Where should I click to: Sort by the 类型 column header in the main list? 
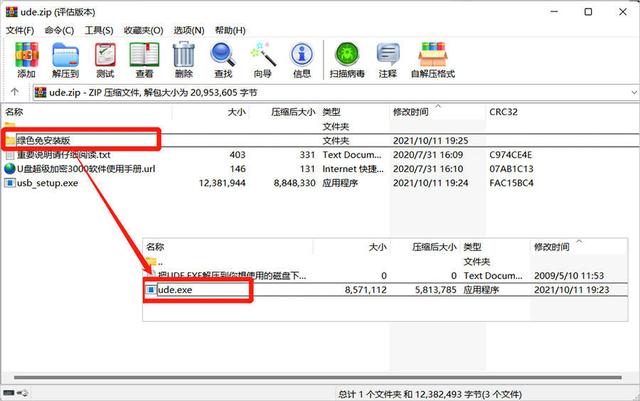tap(354, 112)
